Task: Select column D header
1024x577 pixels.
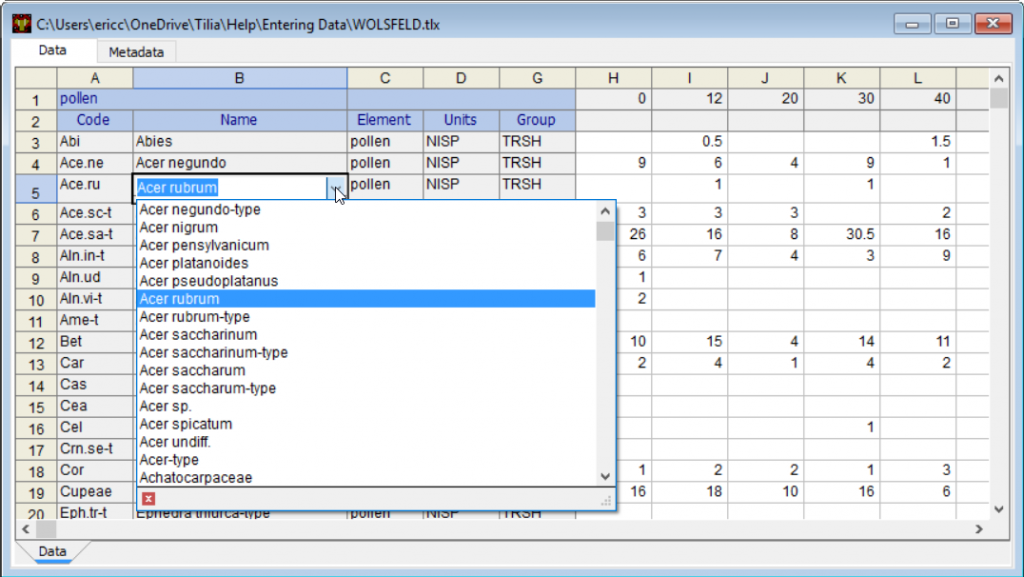Action: (x=461, y=78)
